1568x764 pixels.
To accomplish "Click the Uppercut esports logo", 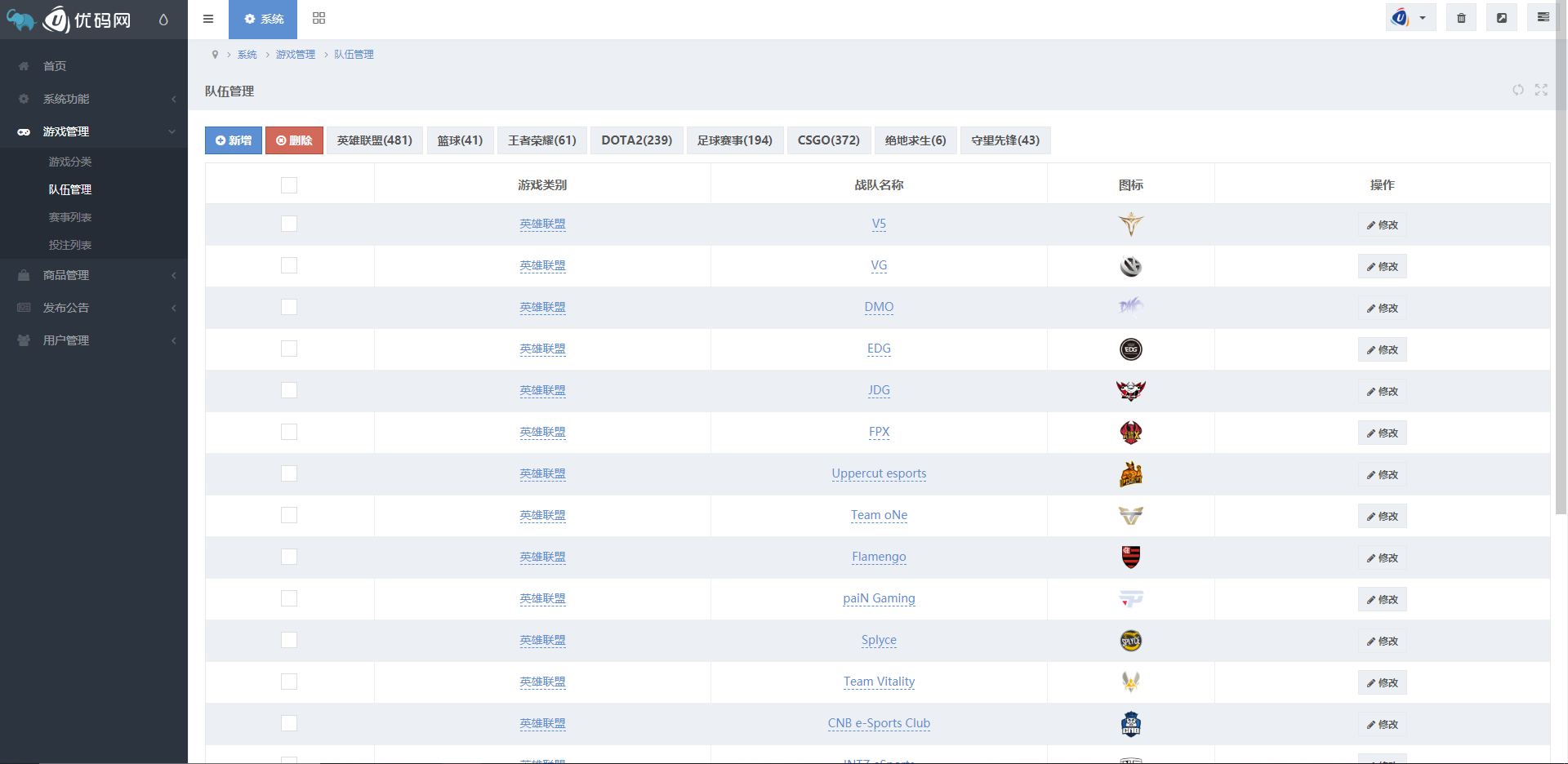I will (1131, 474).
